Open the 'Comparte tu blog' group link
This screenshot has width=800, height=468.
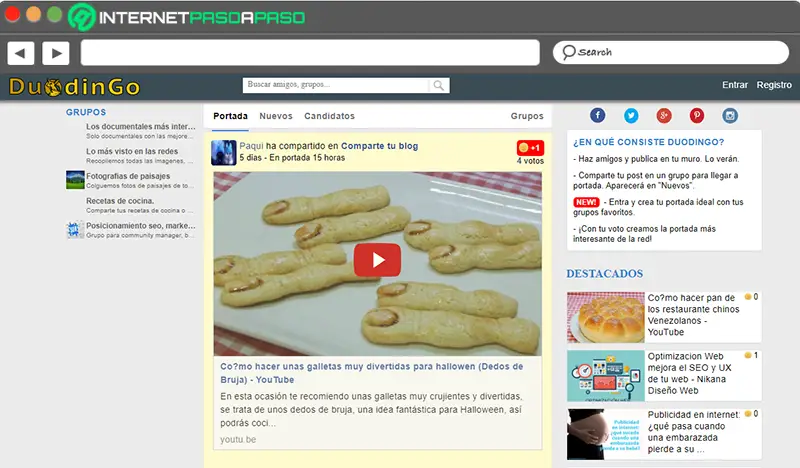click(379, 146)
